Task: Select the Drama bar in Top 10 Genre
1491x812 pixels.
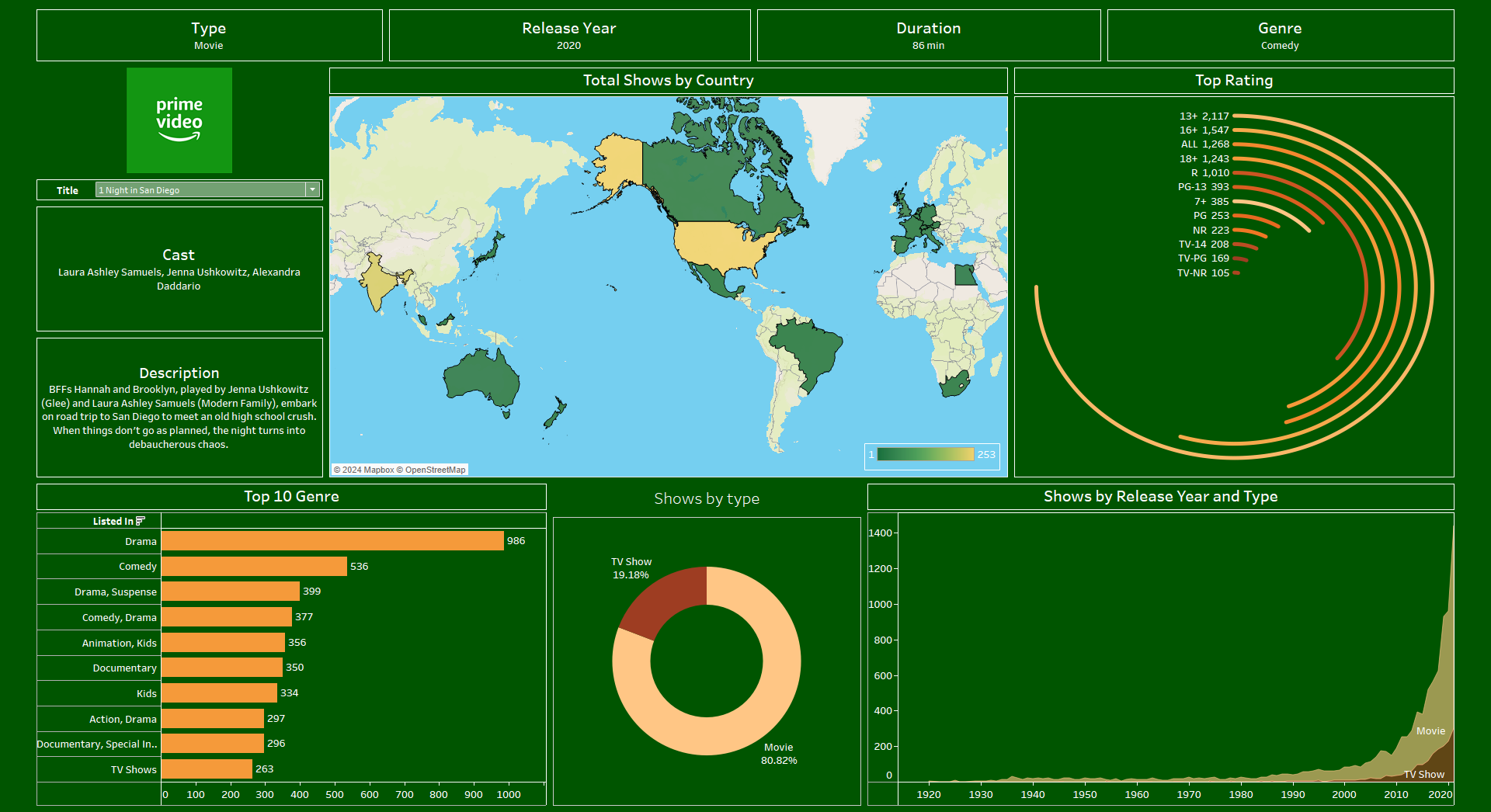Action: coord(332,541)
